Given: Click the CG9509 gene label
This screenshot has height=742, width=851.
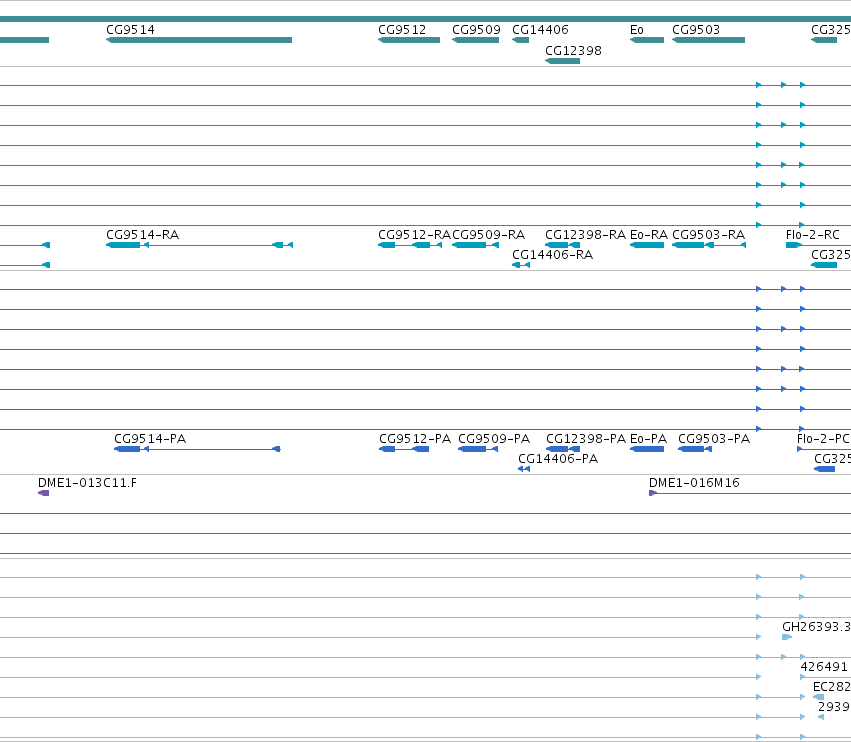Looking at the screenshot, I should coord(476,30).
